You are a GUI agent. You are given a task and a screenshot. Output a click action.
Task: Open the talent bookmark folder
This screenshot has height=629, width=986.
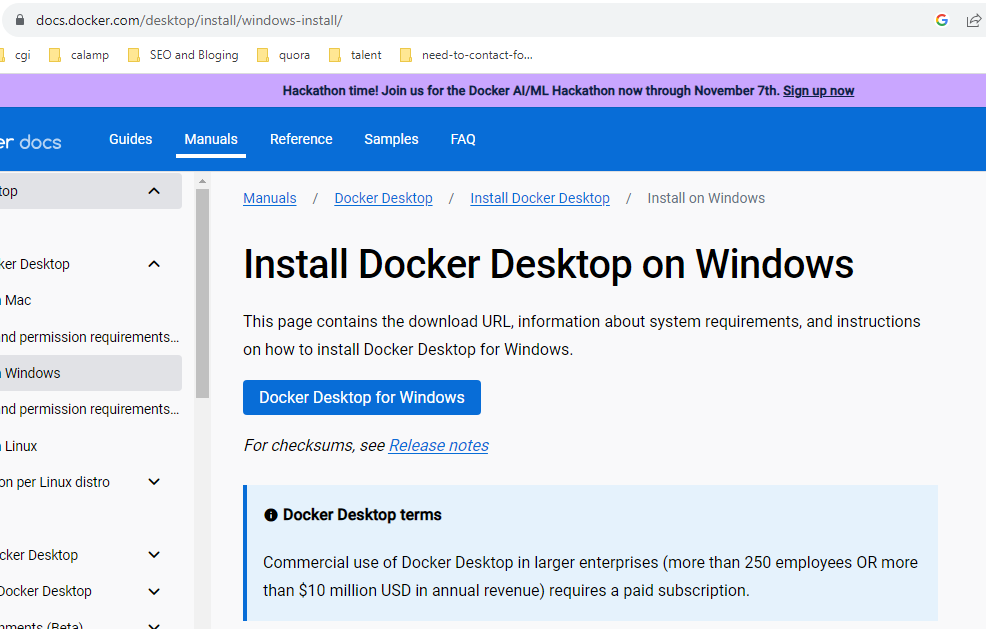tap(355, 55)
